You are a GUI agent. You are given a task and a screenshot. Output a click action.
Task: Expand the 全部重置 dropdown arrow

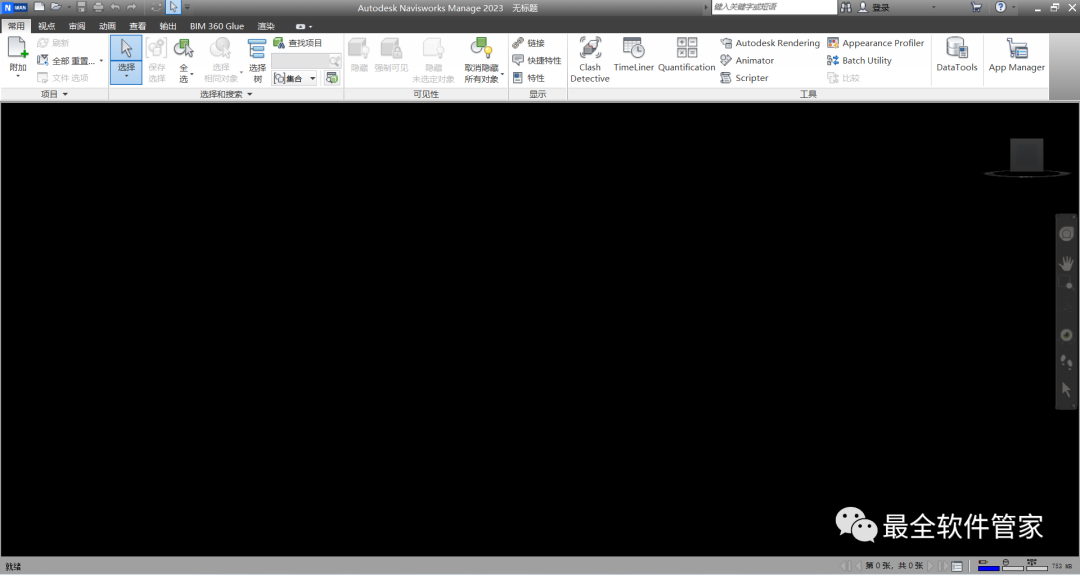point(101,61)
